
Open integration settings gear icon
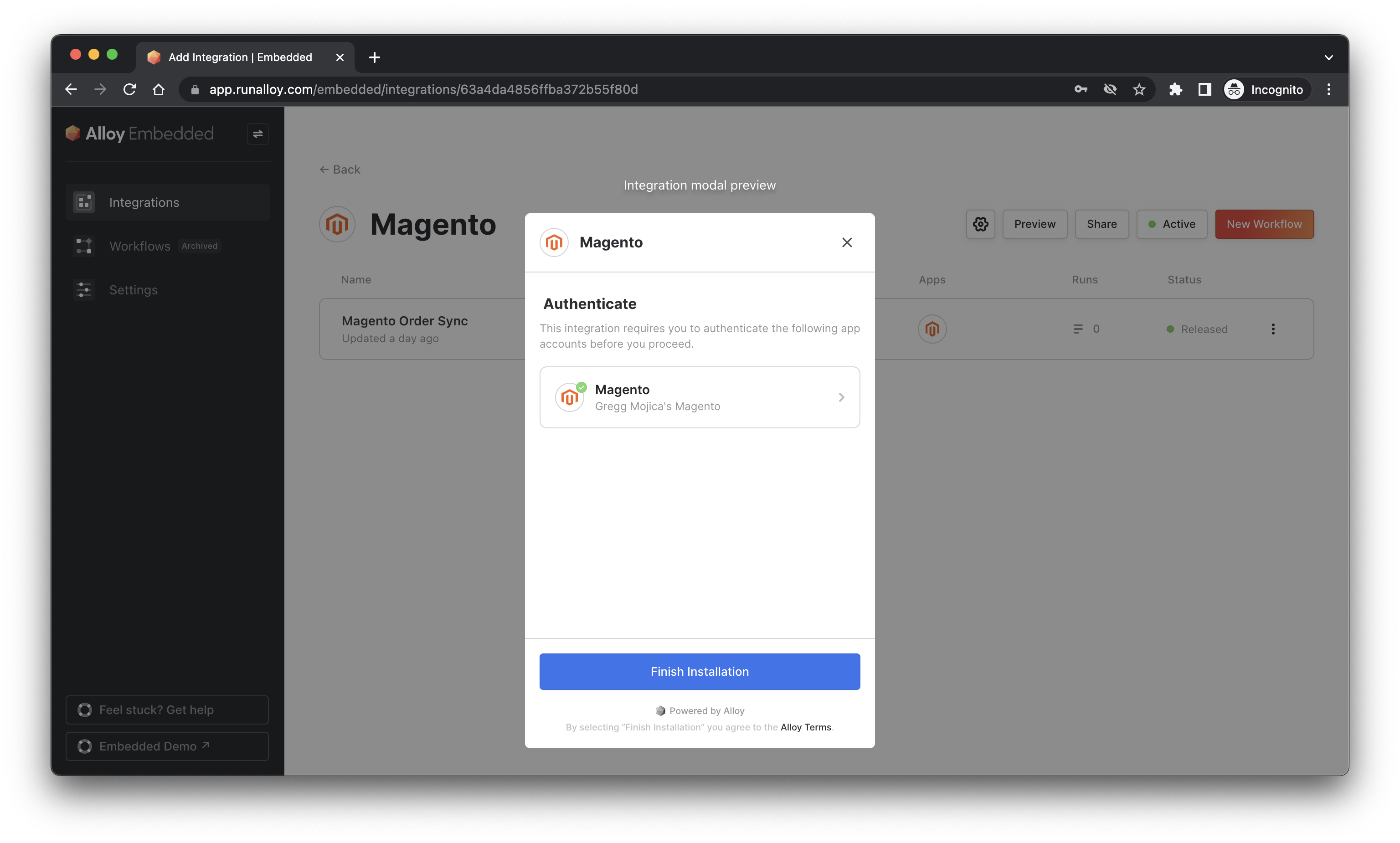(980, 224)
